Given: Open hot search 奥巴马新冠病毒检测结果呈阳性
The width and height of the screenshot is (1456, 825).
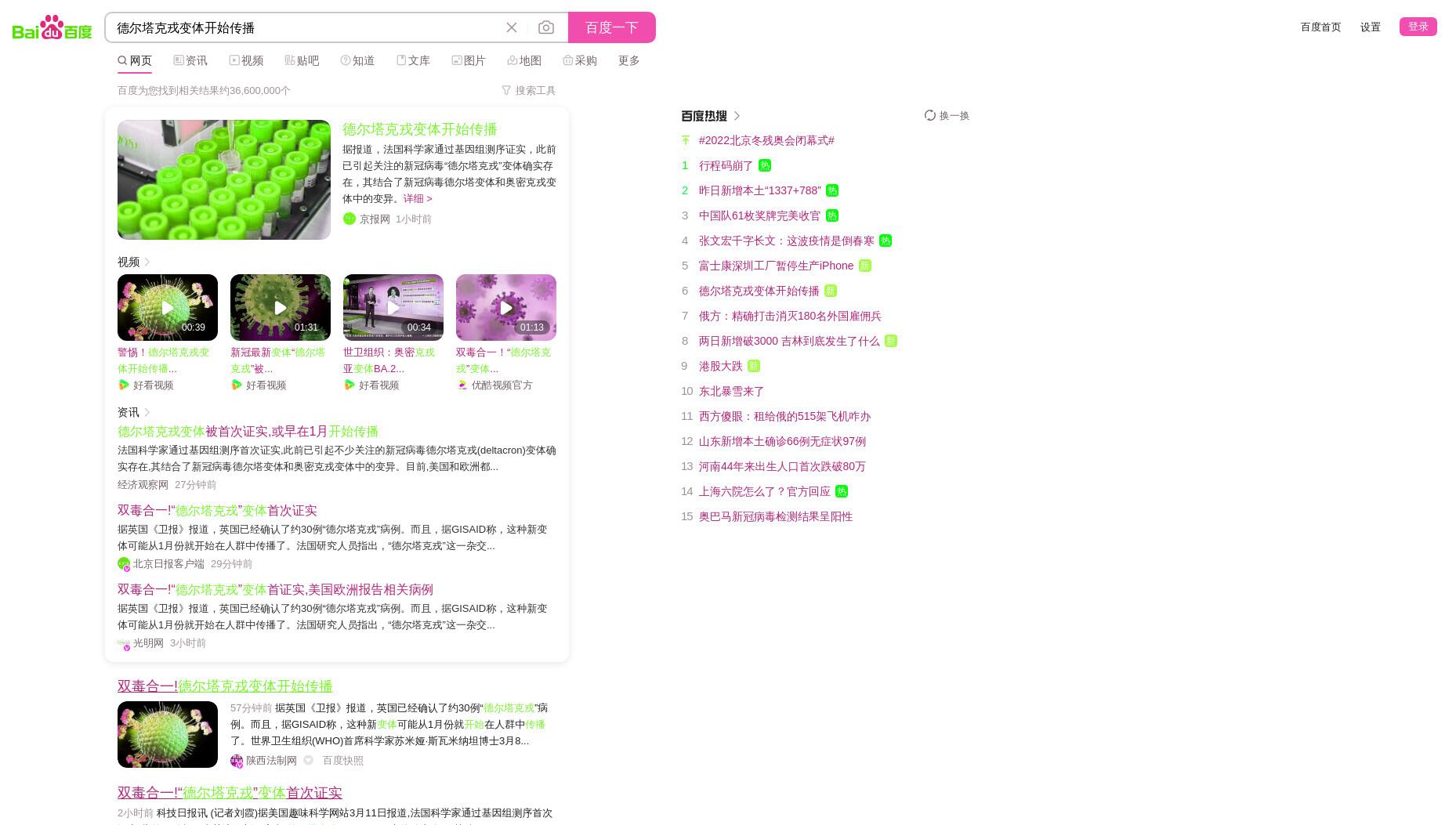Looking at the screenshot, I should pyautogui.click(x=776, y=516).
